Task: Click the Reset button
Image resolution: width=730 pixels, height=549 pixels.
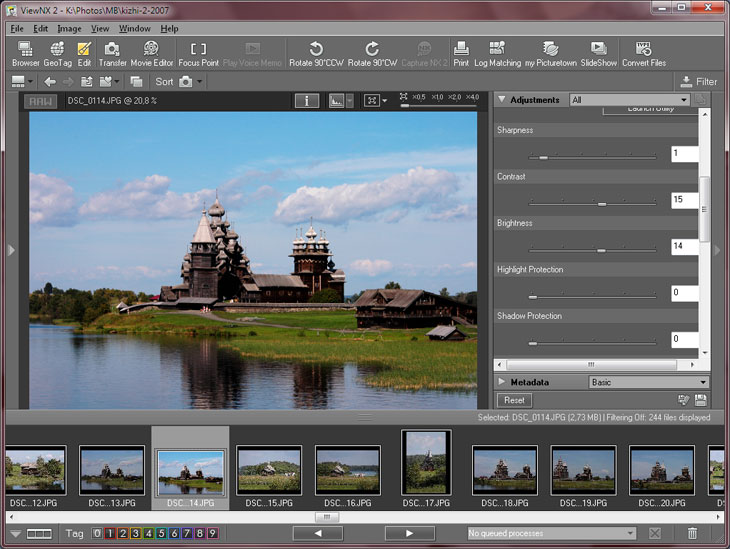Action: click(x=514, y=400)
